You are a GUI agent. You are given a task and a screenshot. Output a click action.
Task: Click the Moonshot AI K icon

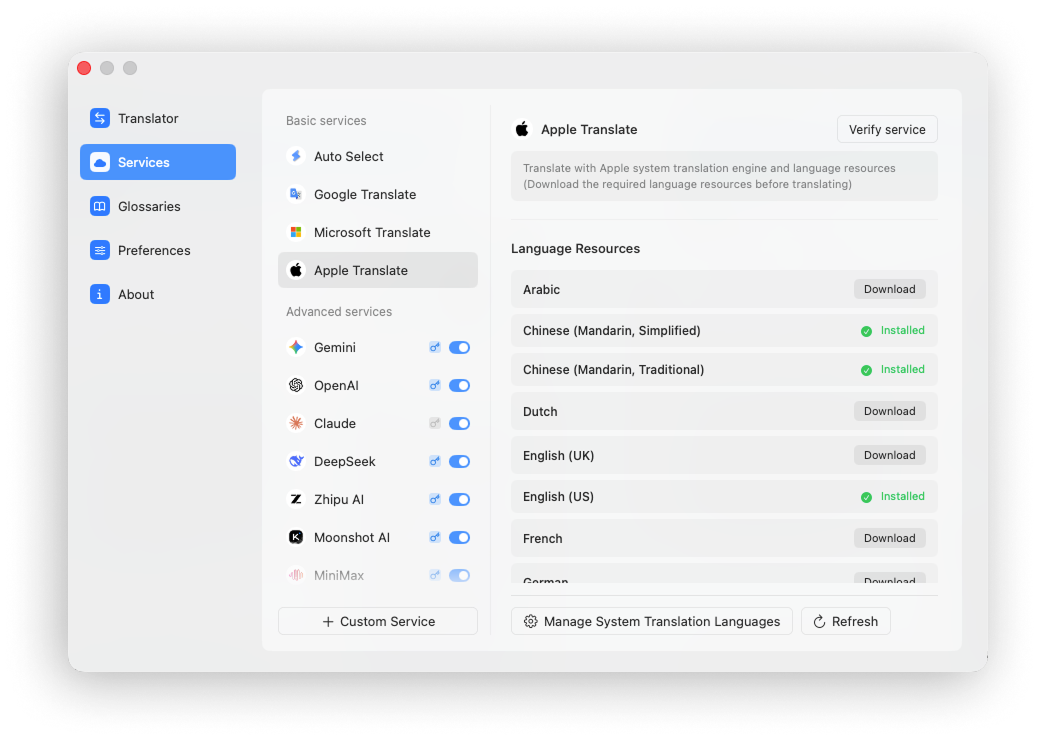tap(296, 537)
